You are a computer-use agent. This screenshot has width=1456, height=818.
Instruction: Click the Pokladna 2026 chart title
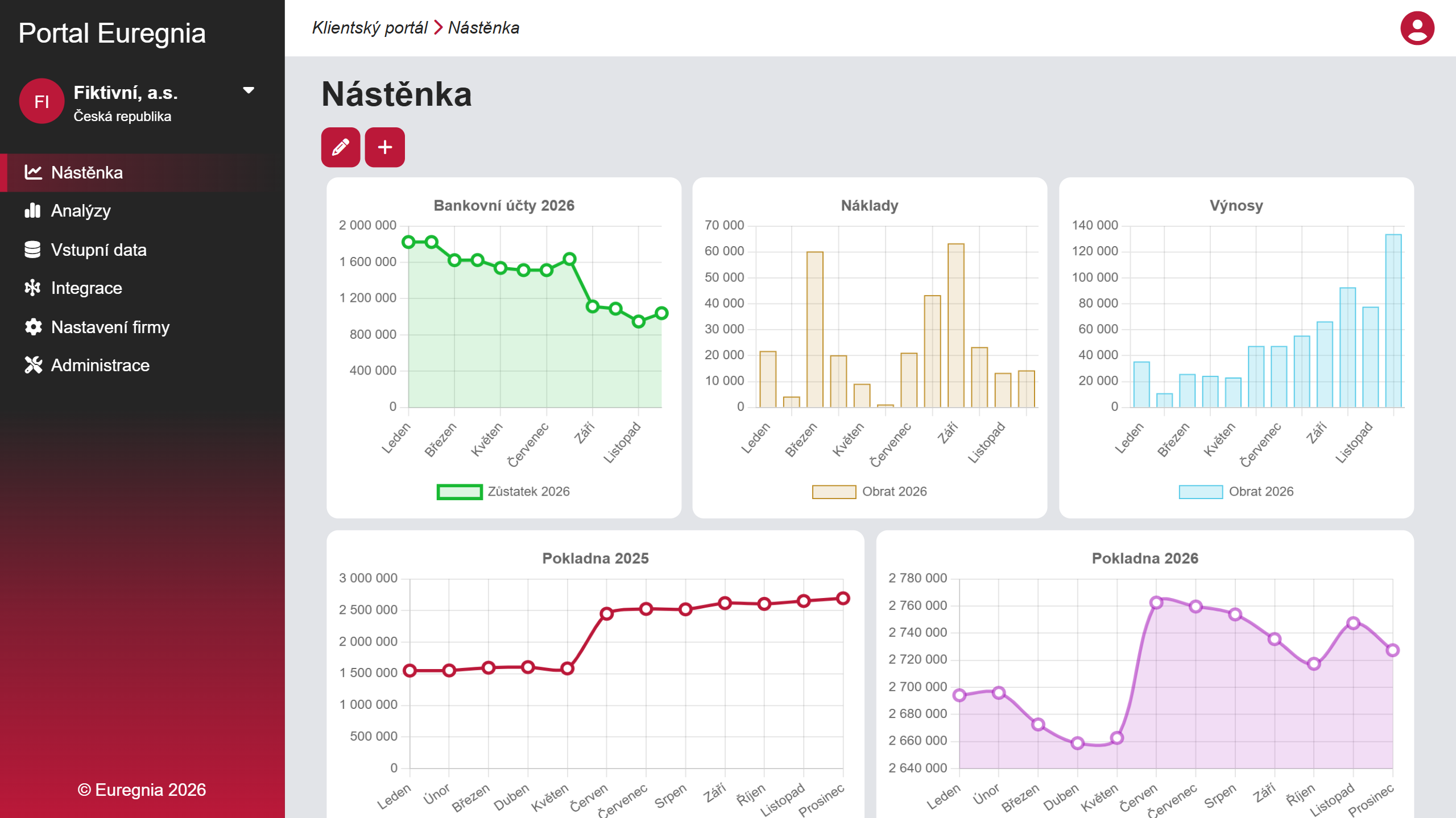coord(1145,558)
